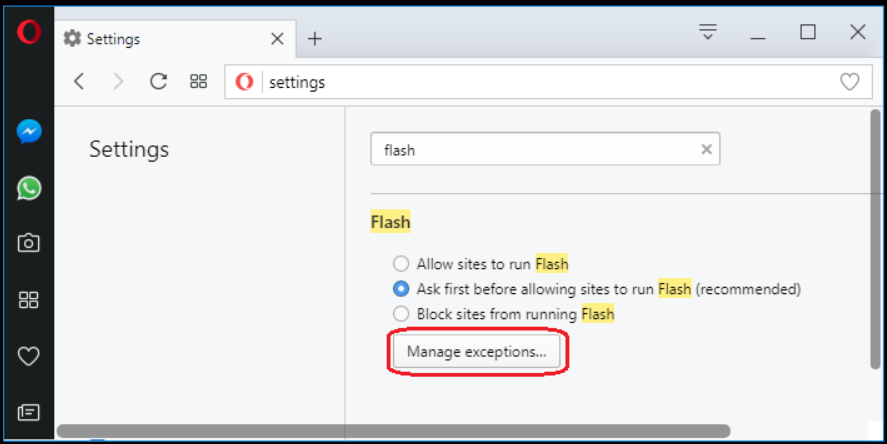The width and height of the screenshot is (887, 444).
Task: Reload the settings page
Action: [x=158, y=82]
